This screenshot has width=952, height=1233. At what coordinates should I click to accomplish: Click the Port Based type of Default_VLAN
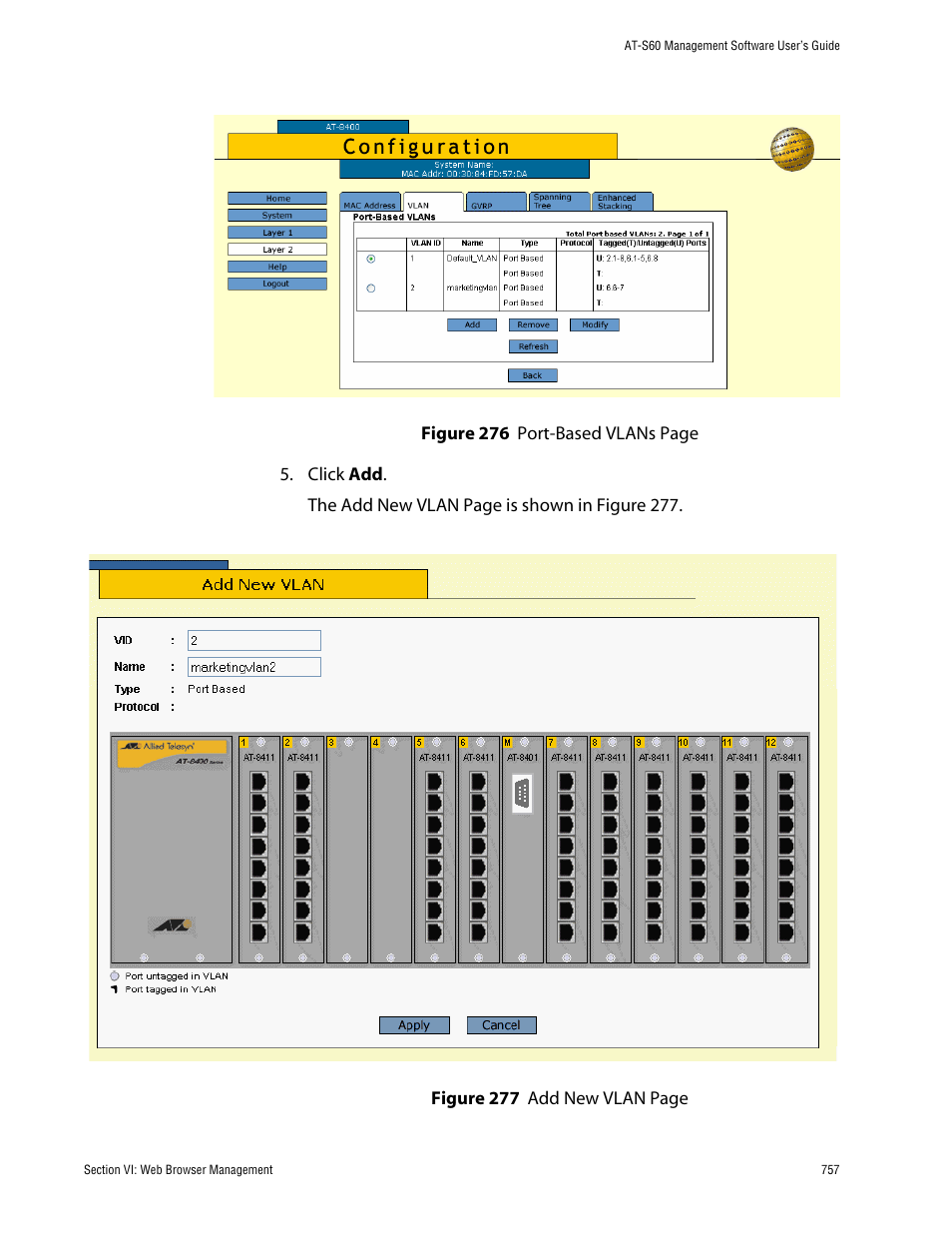523,259
